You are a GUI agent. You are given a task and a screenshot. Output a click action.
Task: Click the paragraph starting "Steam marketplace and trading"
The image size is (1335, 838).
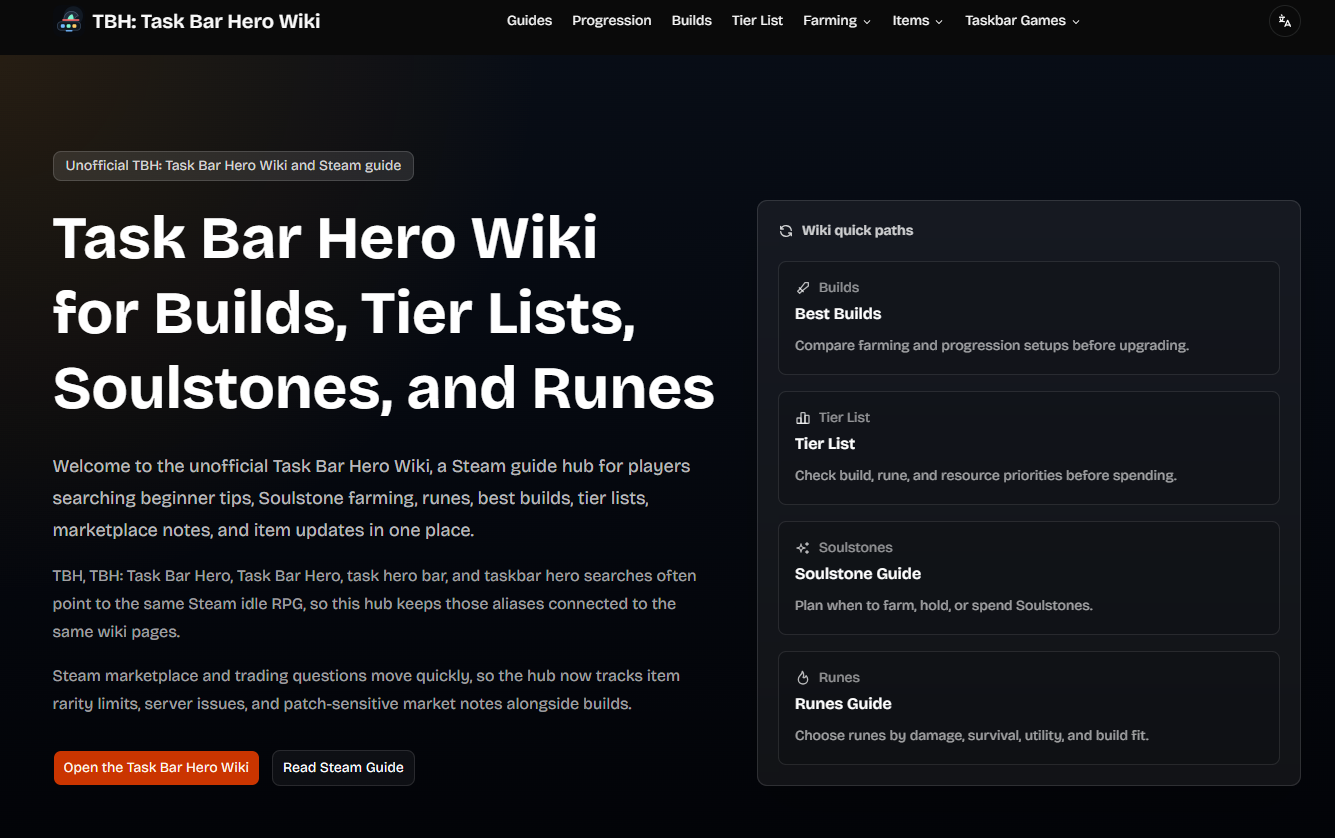coord(367,690)
